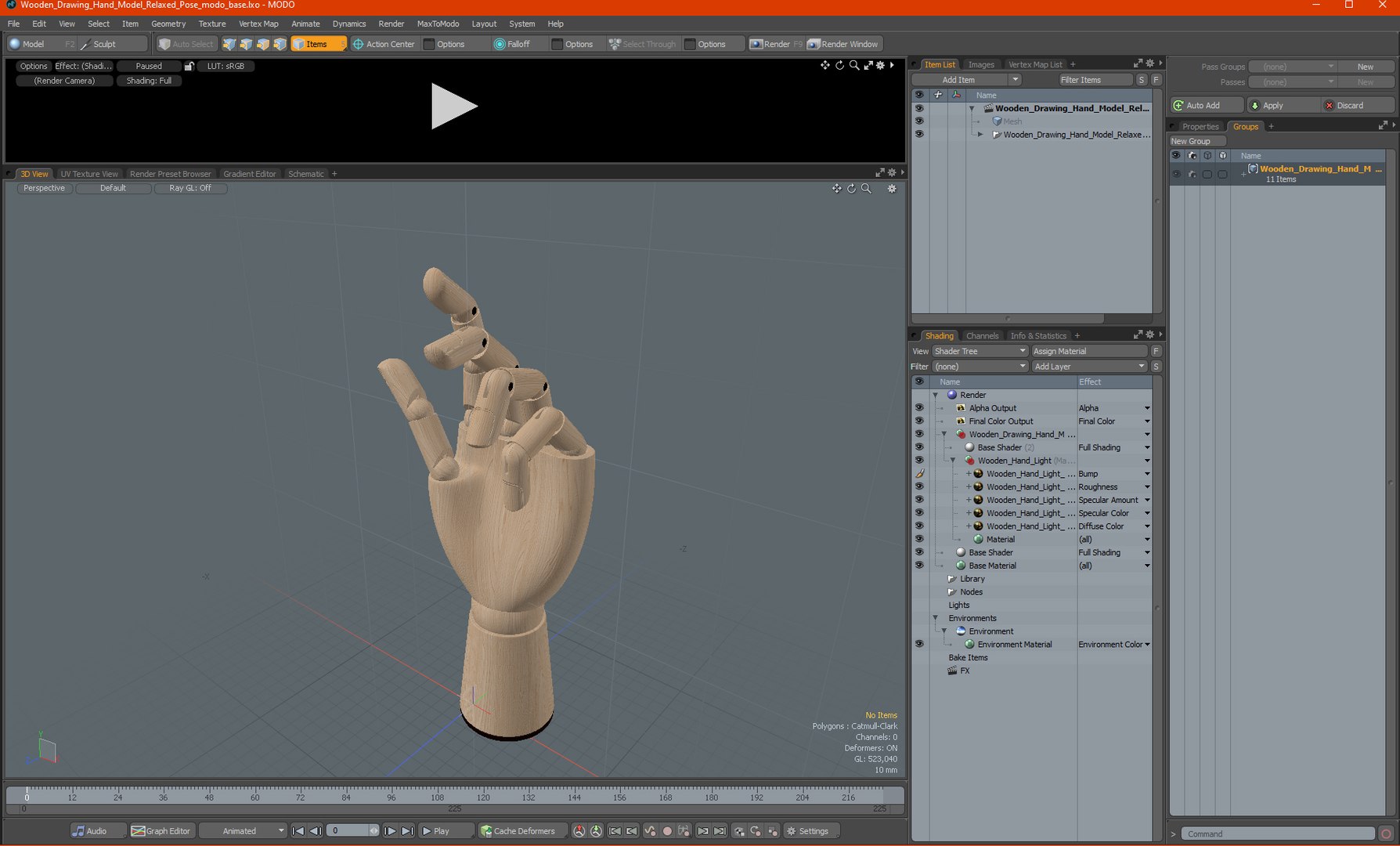This screenshot has width=1400, height=846.
Task: Toggle visibility of the Mesh item
Action: (919, 121)
